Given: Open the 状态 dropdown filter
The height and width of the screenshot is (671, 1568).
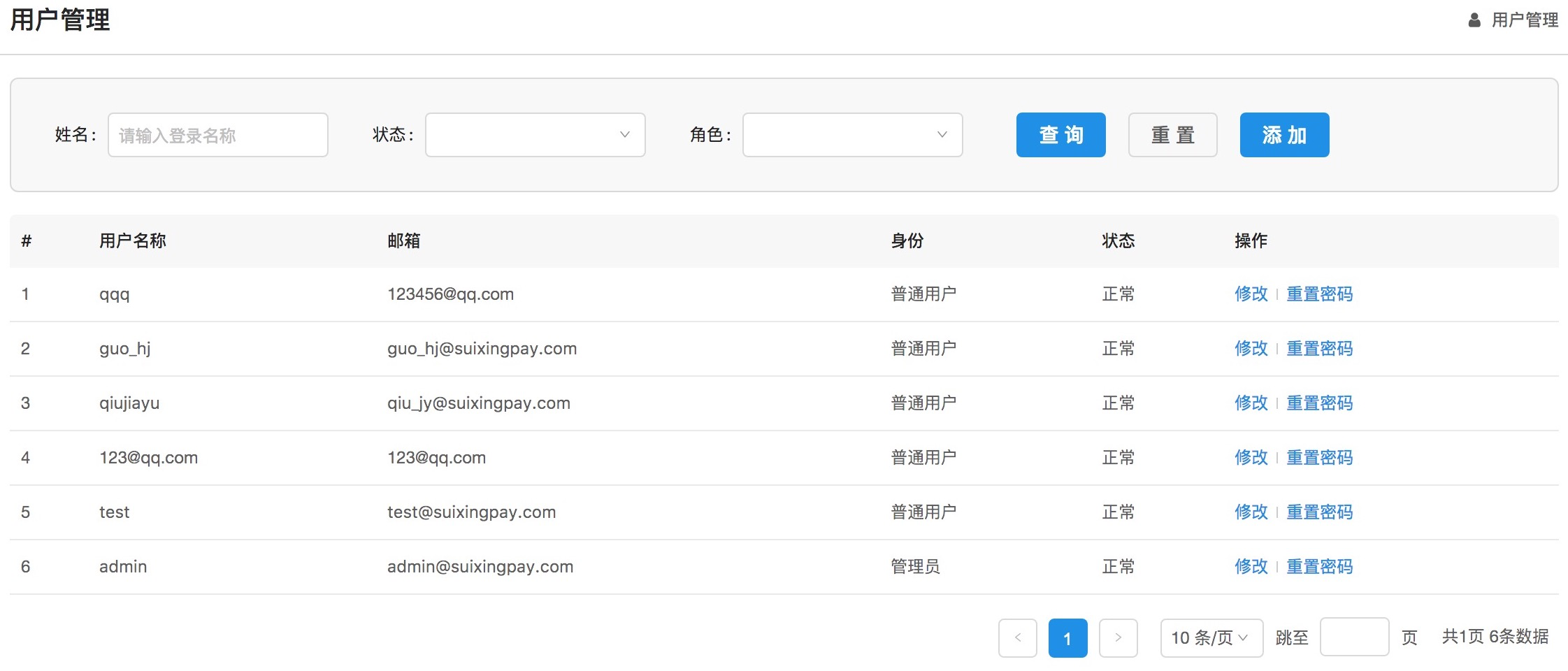Looking at the screenshot, I should click(x=535, y=135).
